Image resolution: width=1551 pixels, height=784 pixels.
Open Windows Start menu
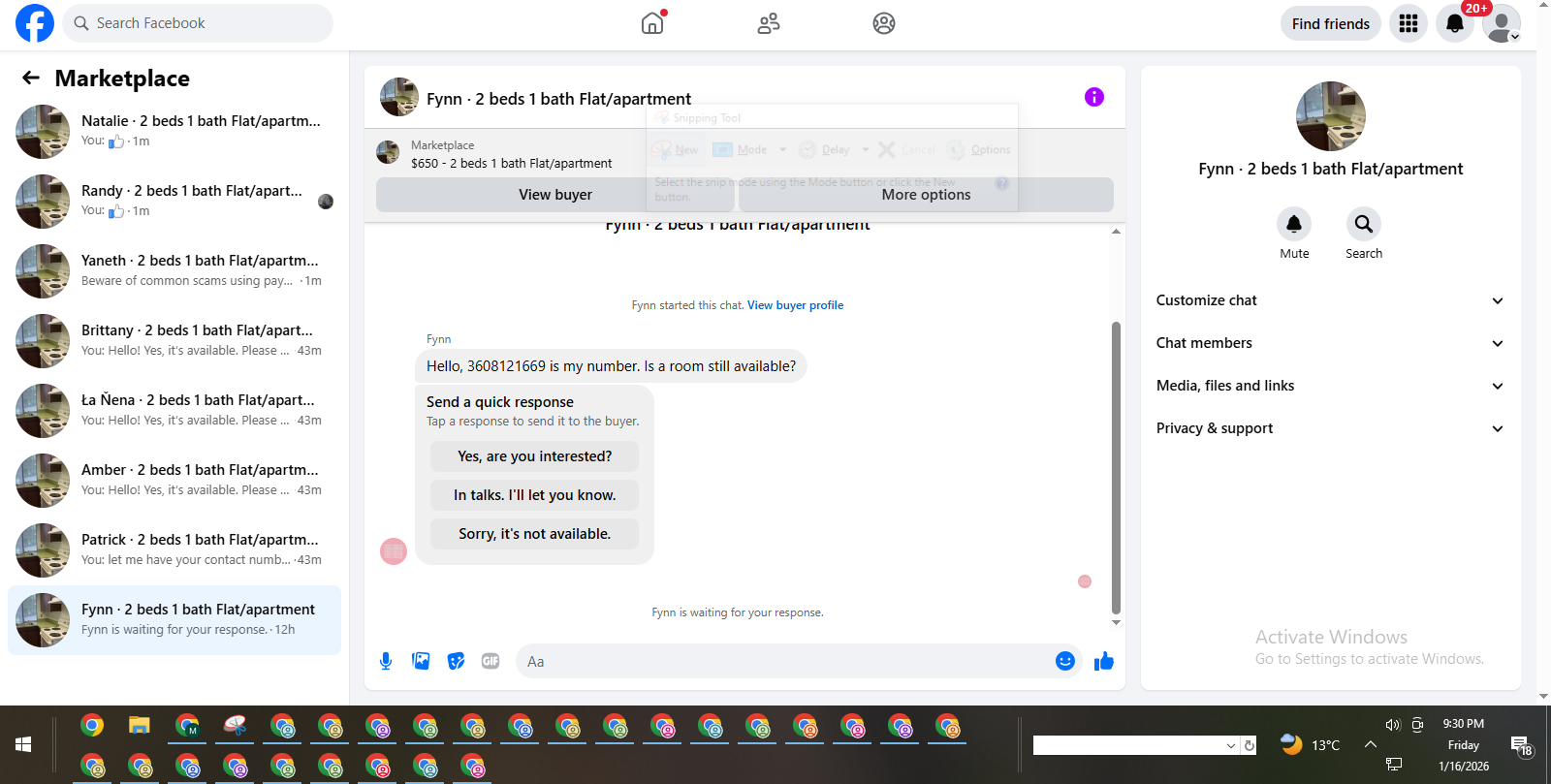coord(23,744)
